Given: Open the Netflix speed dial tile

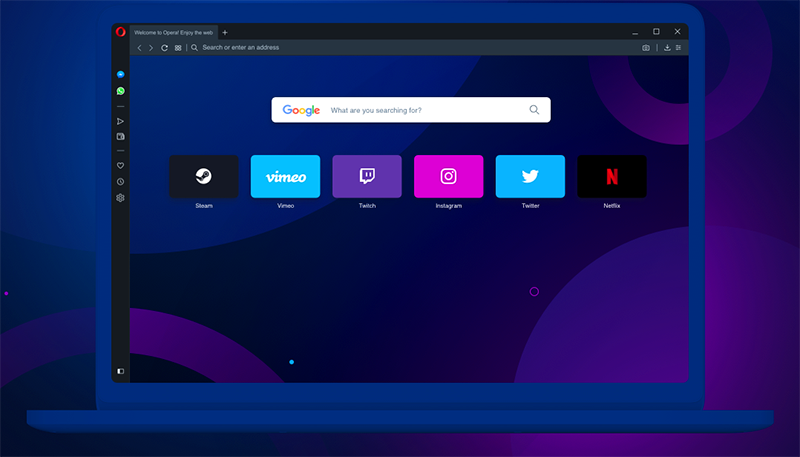Looking at the screenshot, I should (x=612, y=176).
